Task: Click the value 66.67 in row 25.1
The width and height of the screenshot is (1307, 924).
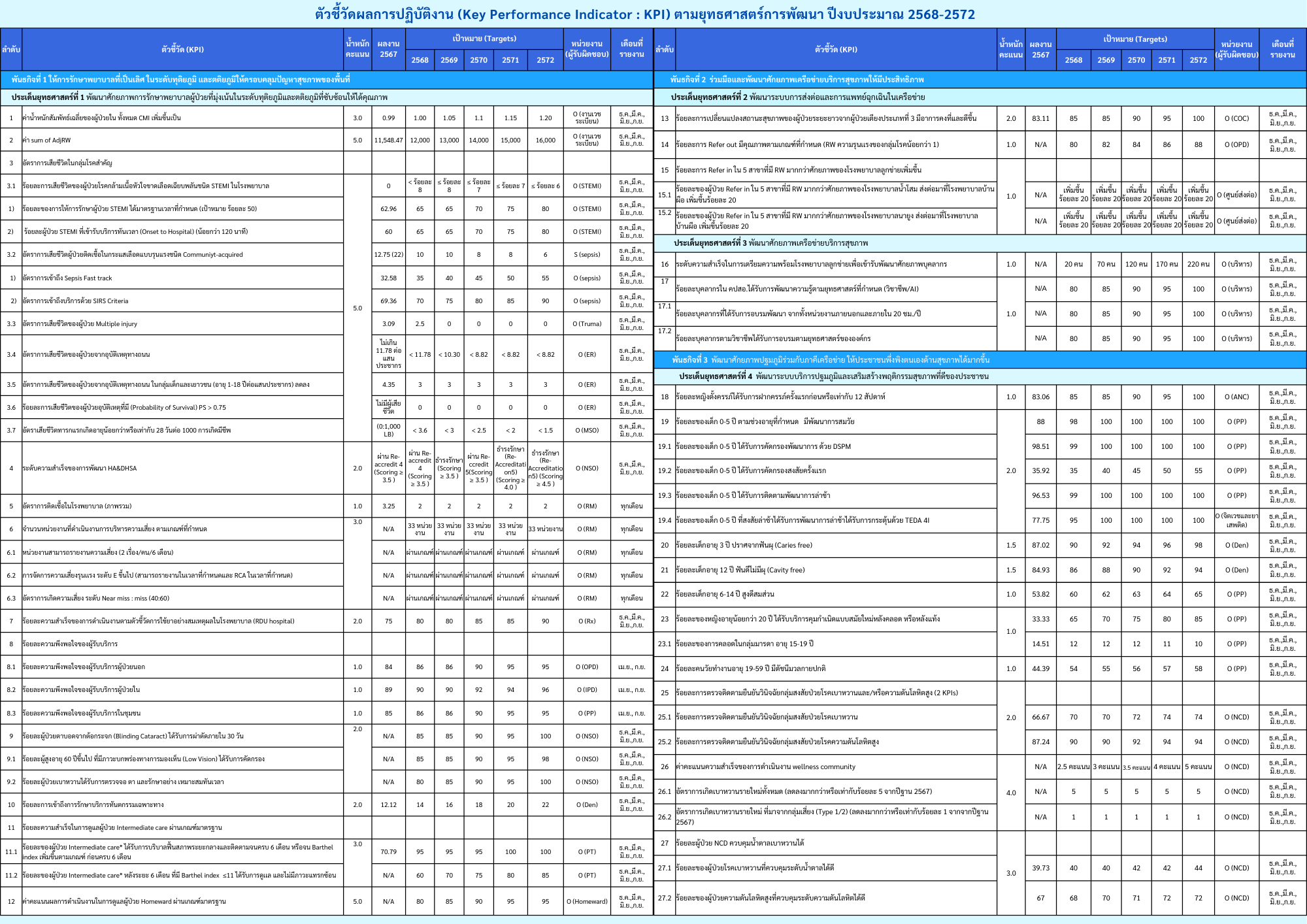Action: click(x=1040, y=718)
